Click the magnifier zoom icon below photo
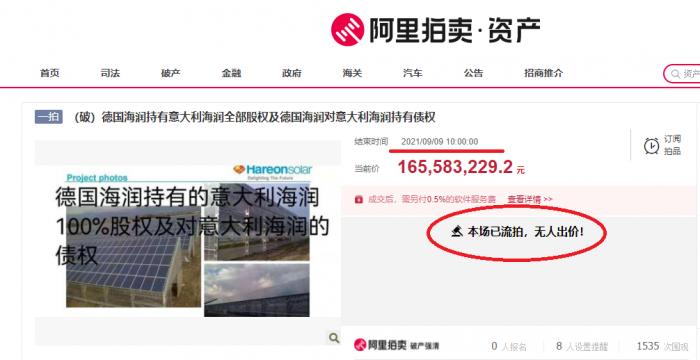This screenshot has height=360, width=700. (x=333, y=338)
